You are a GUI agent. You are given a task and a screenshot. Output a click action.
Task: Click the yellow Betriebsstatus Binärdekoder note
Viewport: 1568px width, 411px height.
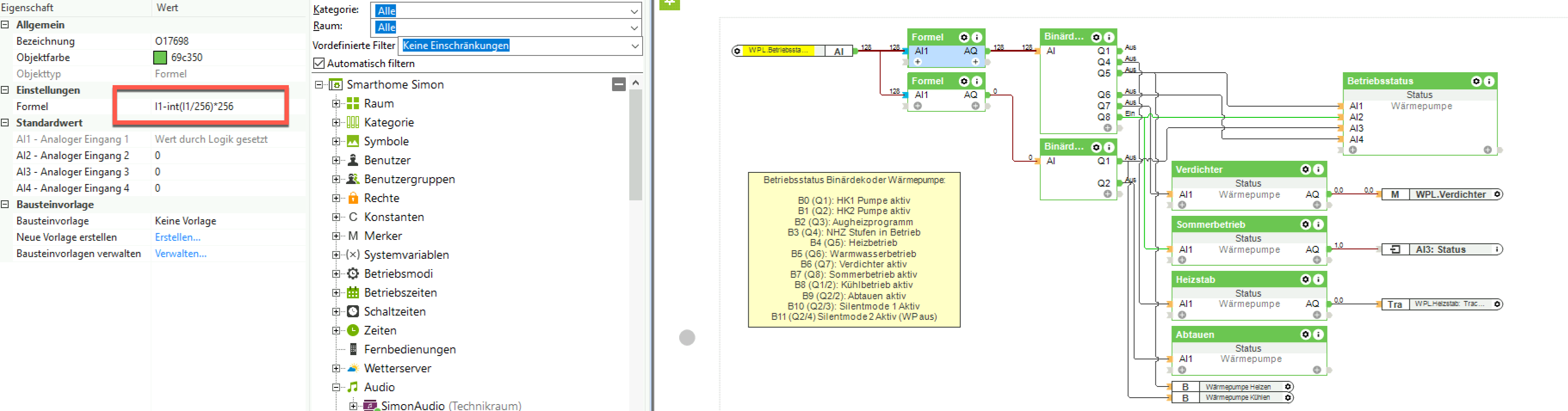(x=854, y=250)
